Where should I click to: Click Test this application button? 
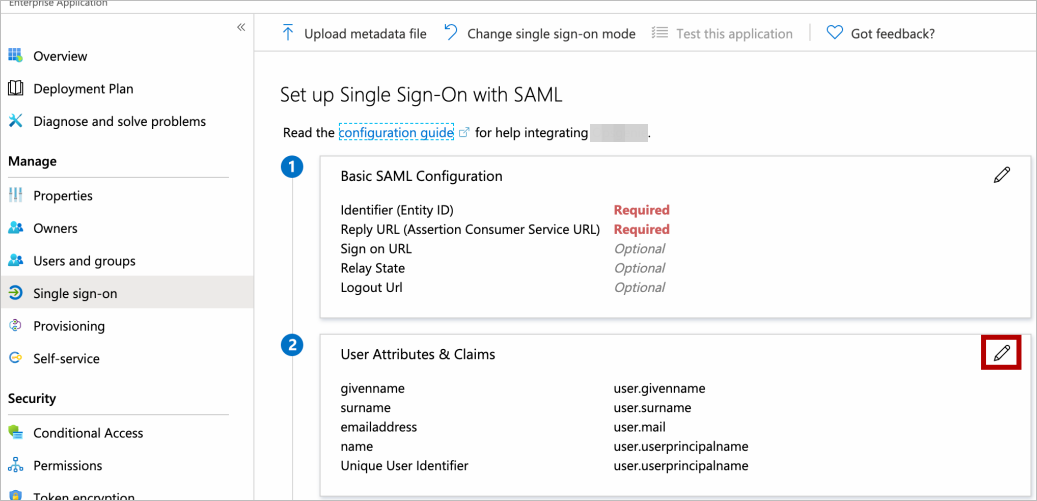[722, 34]
